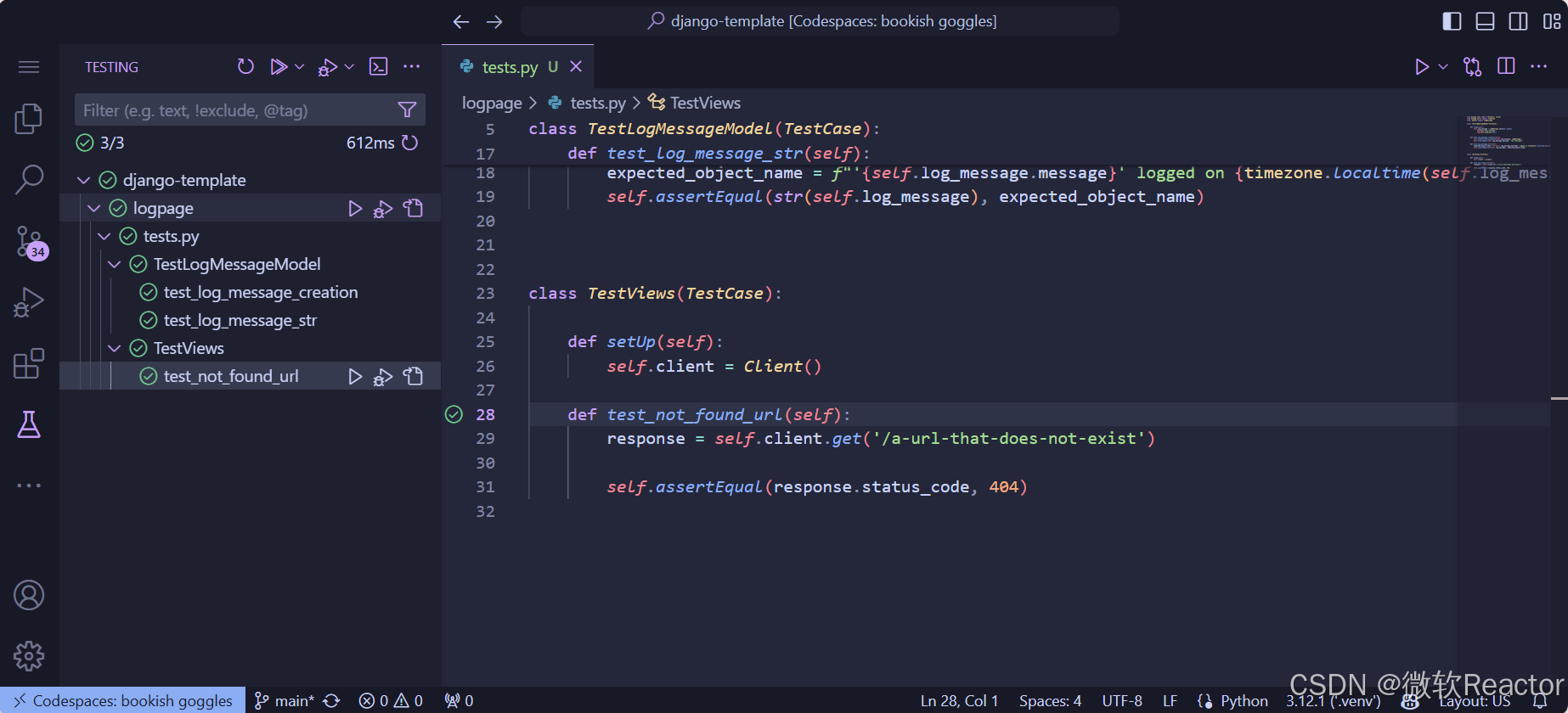Screen dimensions: 1568x713
Task: Run the logpage tests
Action: coord(355,208)
